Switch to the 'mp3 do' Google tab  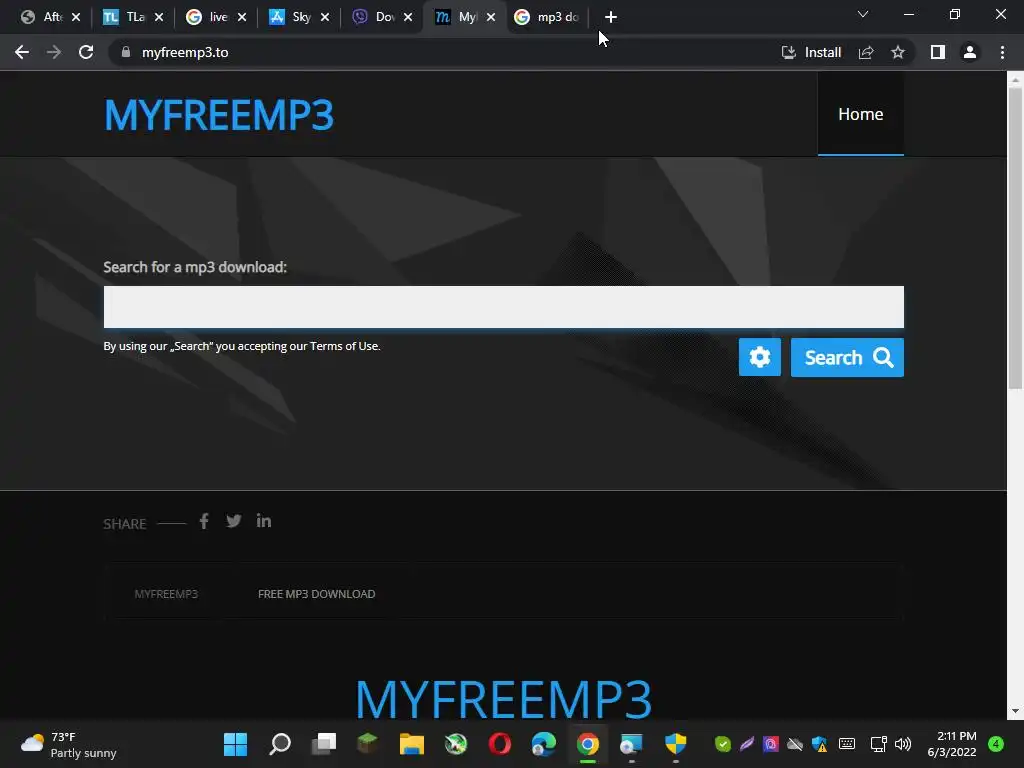pyautogui.click(x=547, y=17)
